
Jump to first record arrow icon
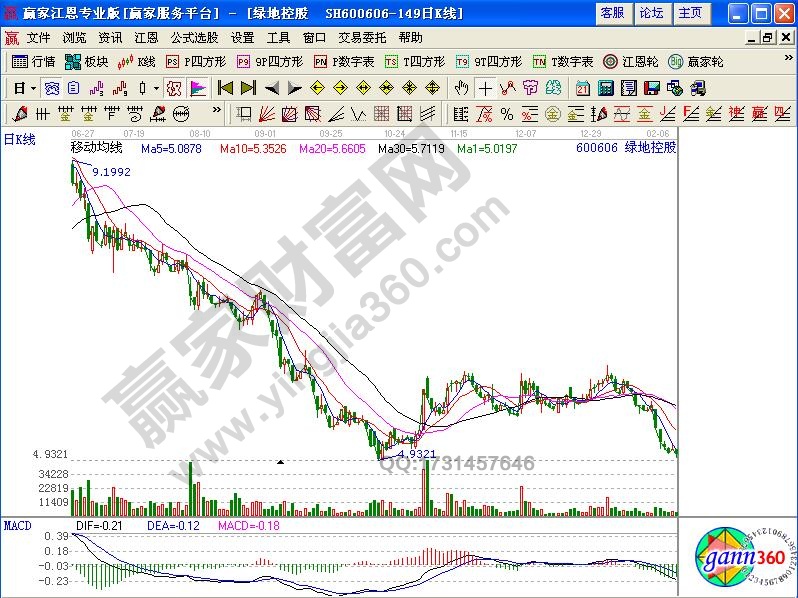tap(225, 87)
